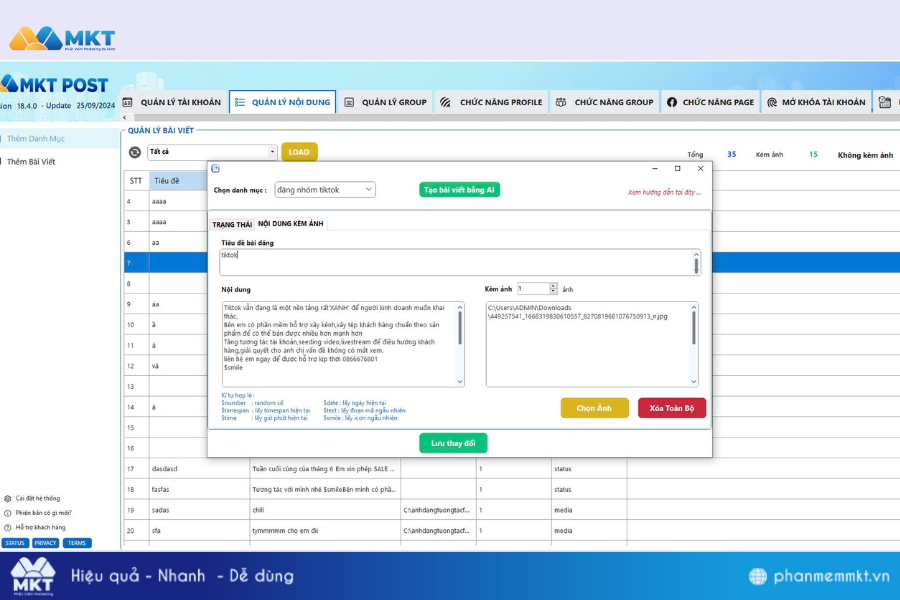
Task: Open Phiên bản có gì mới
Action: (43, 513)
